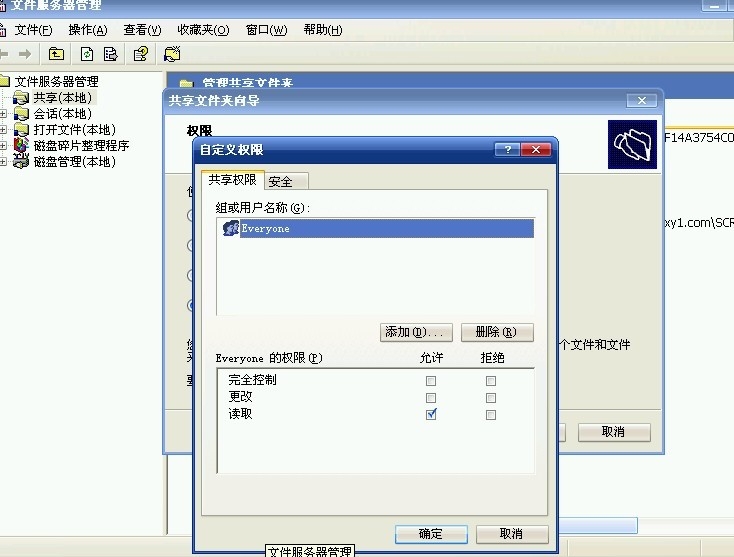734x557 pixels.
Task: Expand the 打开文件(本地) tree node
Action: tap(4, 130)
